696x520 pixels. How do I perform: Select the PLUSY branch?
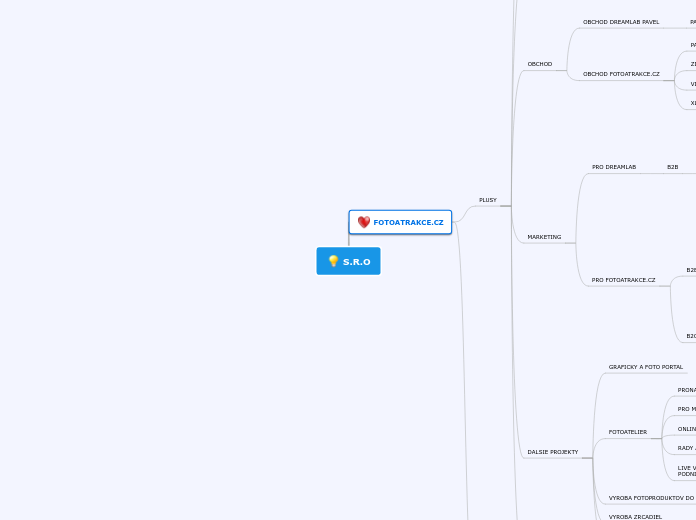488,200
